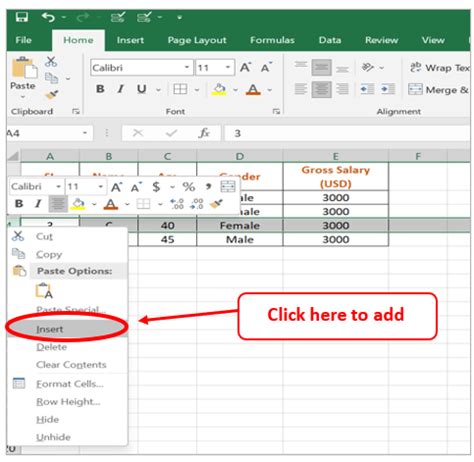Click Increase Decimal in mini toolbar
474x462 pixels.
pos(177,204)
